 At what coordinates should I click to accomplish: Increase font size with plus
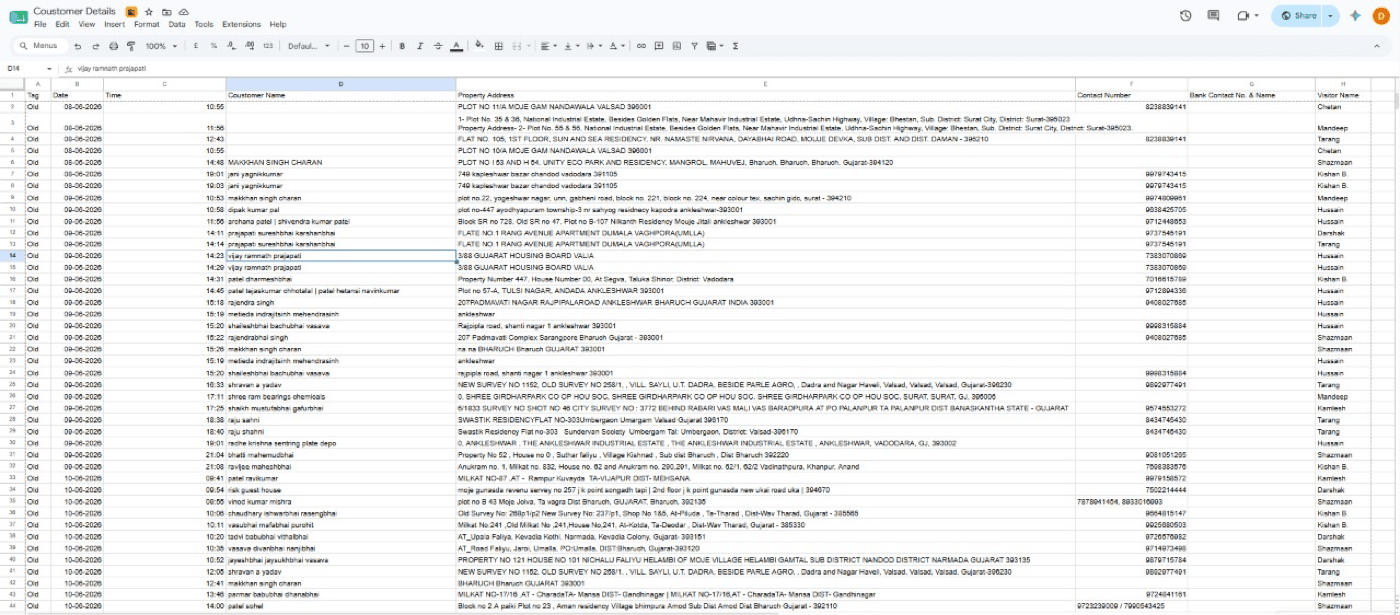click(x=384, y=46)
